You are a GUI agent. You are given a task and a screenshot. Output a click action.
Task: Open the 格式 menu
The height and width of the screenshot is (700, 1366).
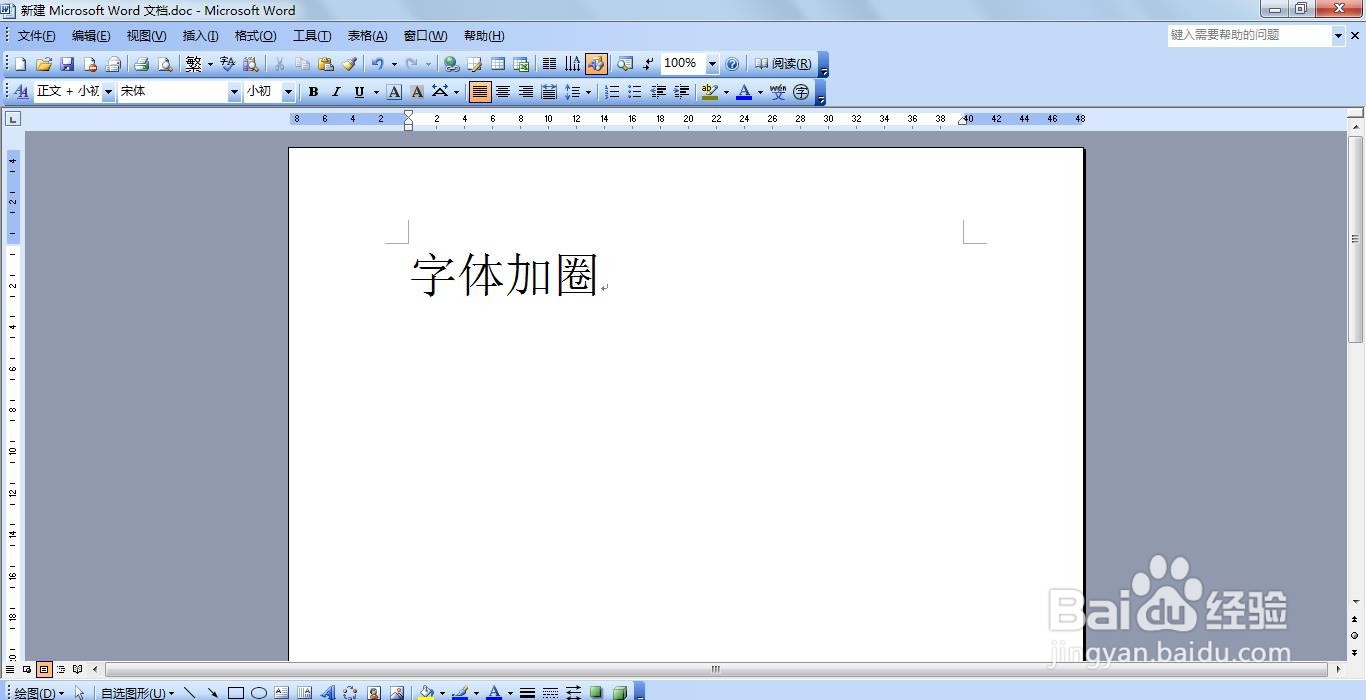pyautogui.click(x=255, y=35)
